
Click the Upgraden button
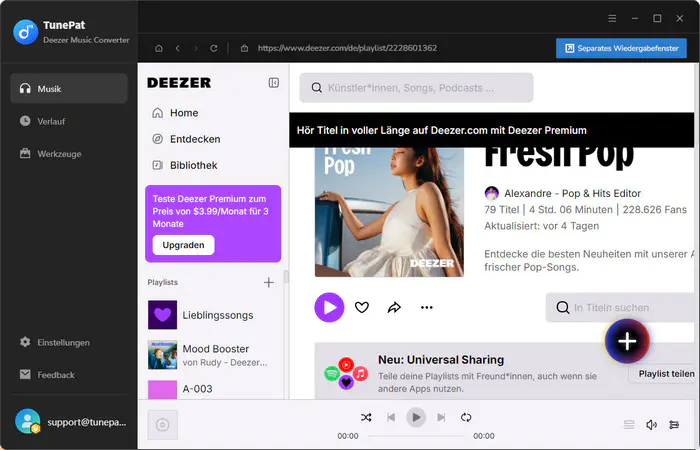tap(183, 245)
